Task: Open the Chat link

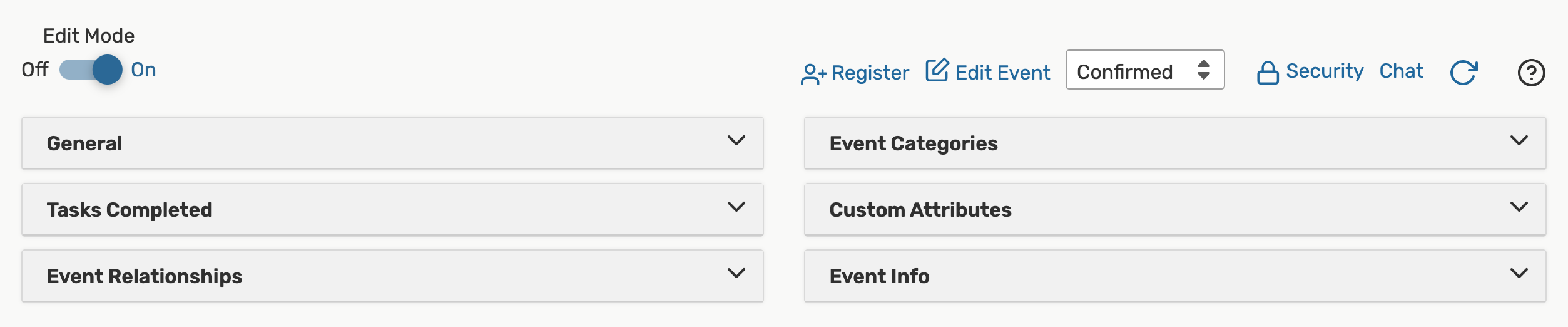Action: [1401, 71]
